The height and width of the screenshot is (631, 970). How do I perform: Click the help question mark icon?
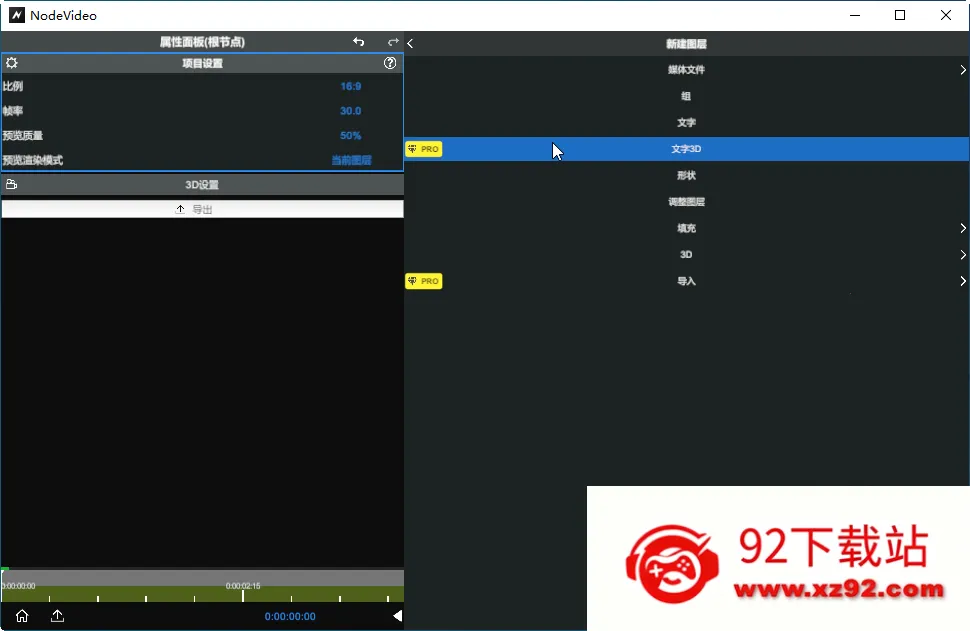point(390,62)
